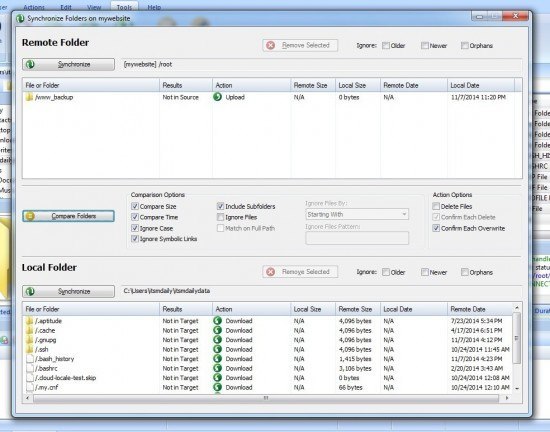
Task: Click the Download icon in the /.aptitude row
Action: (x=217, y=320)
